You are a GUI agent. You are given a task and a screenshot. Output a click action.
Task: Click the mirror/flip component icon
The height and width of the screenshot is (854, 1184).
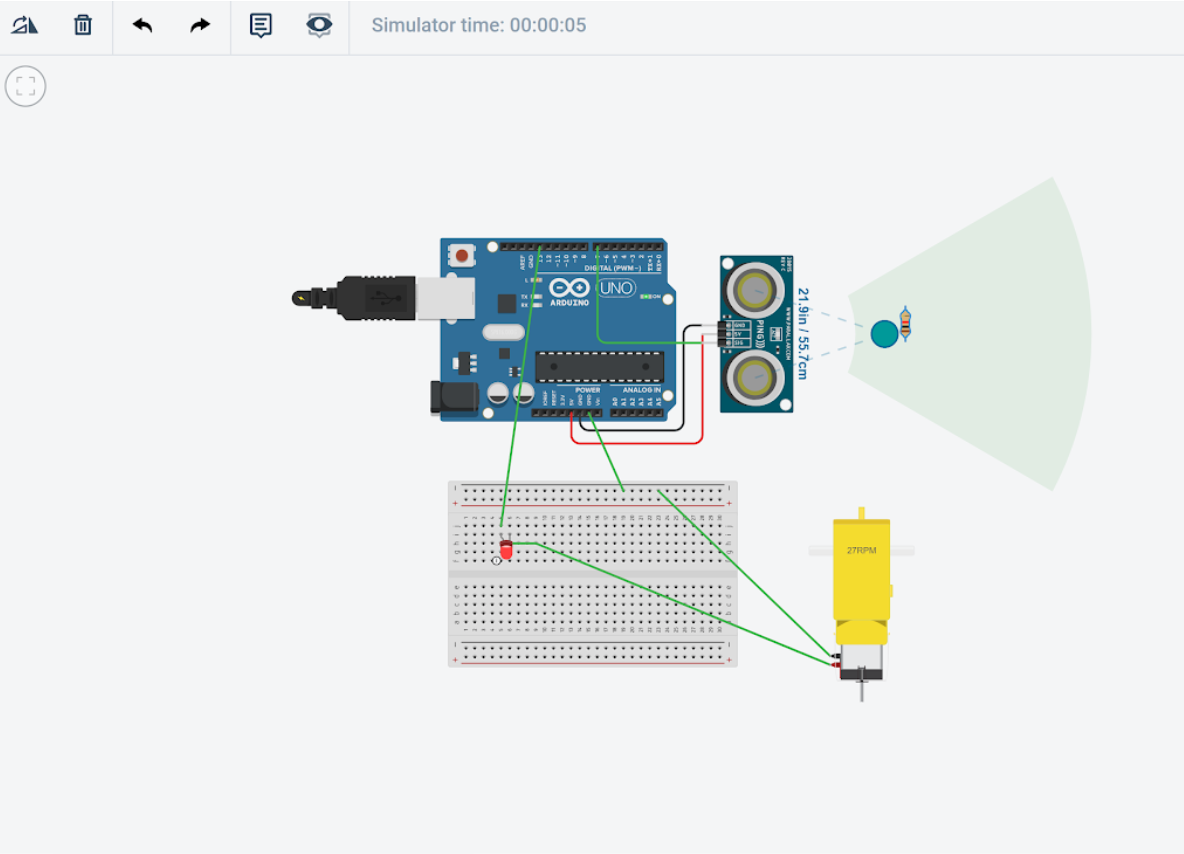point(24,25)
